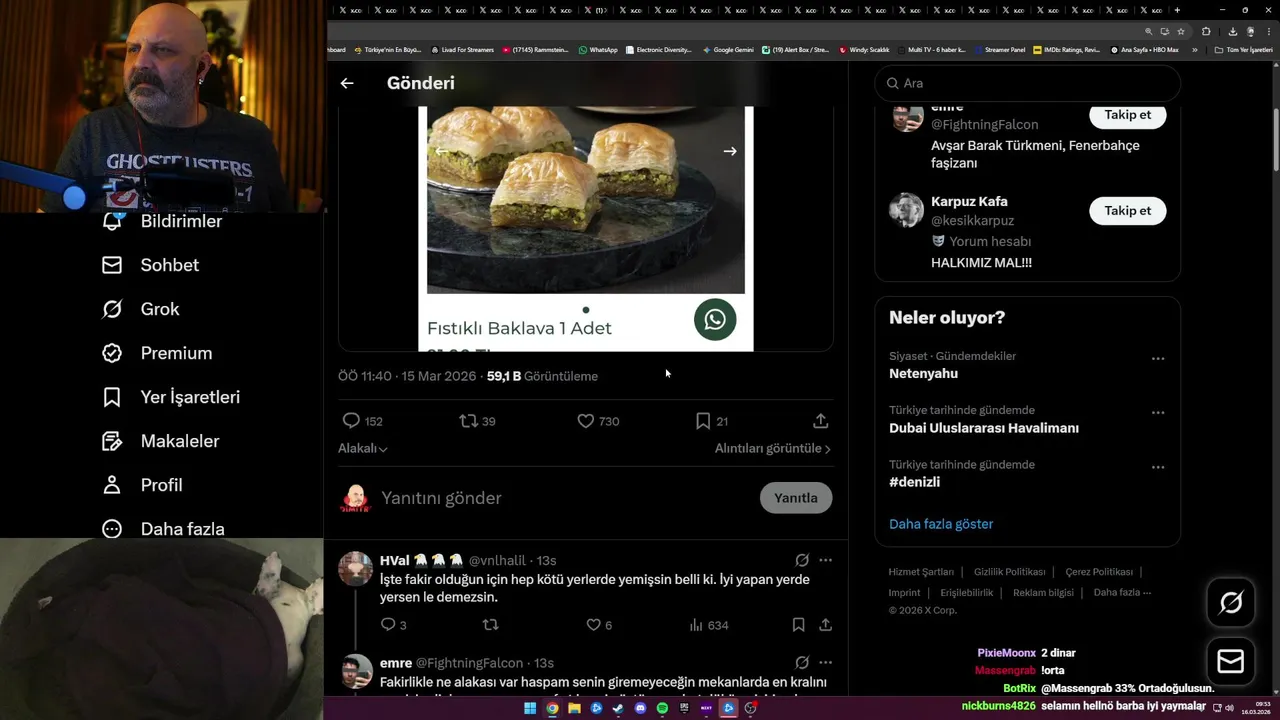Image resolution: width=1280 pixels, height=720 pixels.
Task: Open Reklam bilgisi link
Action: click(x=1043, y=592)
